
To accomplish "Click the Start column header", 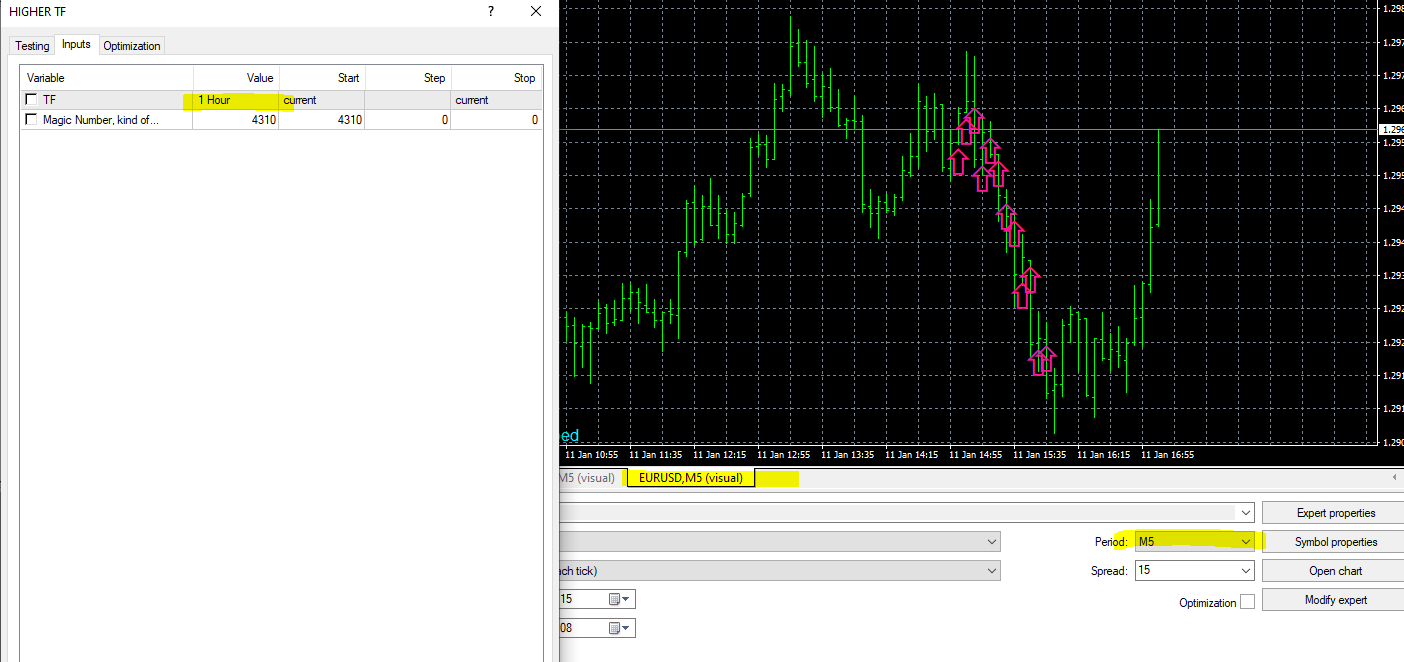I will click(322, 78).
